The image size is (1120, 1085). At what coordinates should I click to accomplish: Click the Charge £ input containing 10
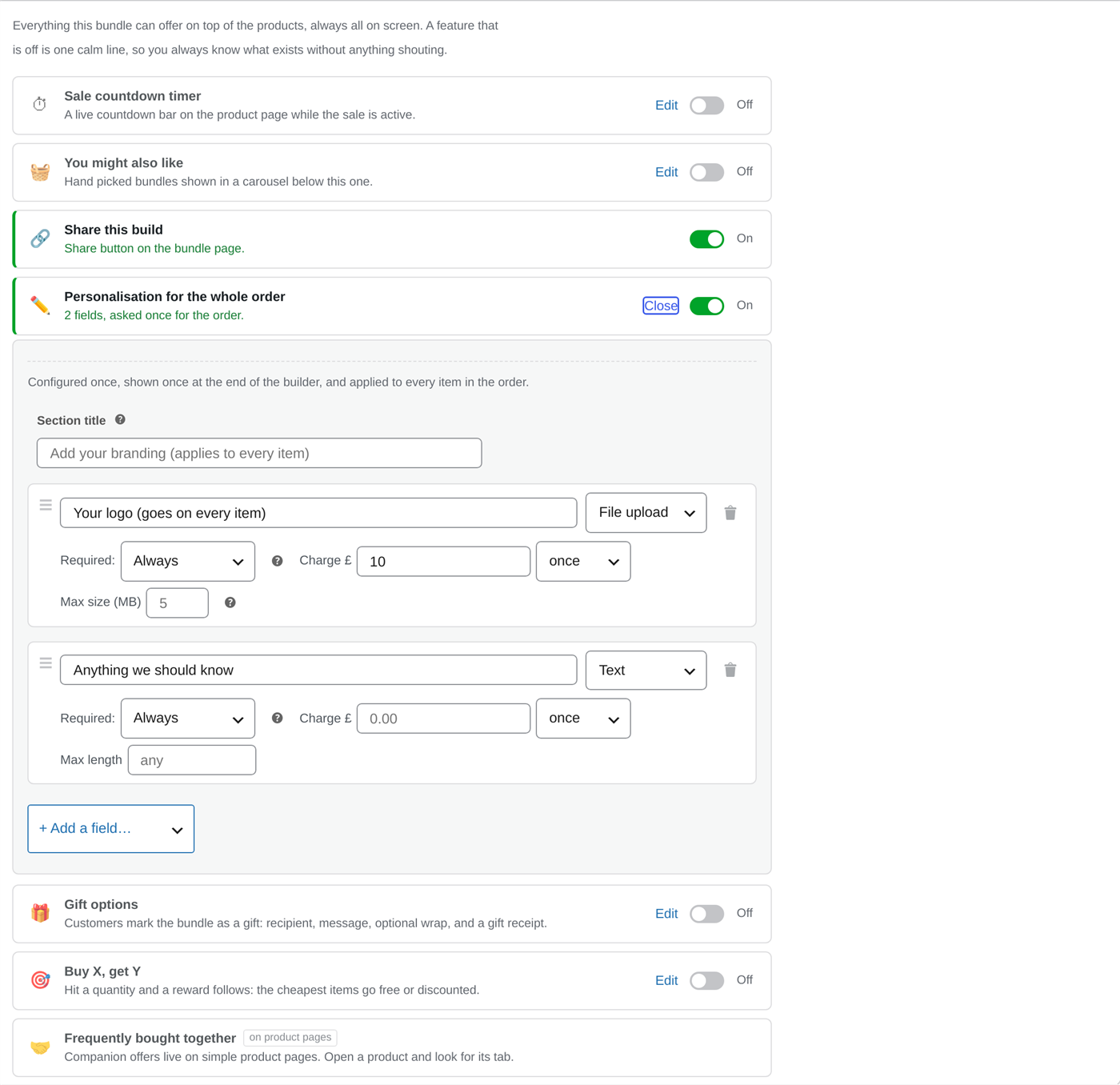click(x=443, y=561)
